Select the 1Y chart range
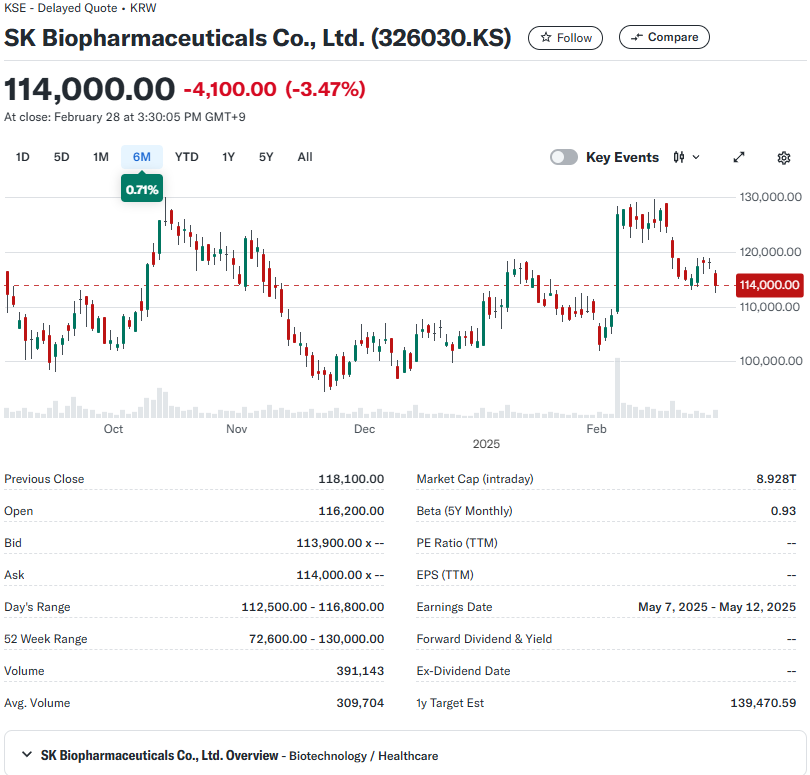The width and height of the screenshot is (810, 775). tap(228, 157)
